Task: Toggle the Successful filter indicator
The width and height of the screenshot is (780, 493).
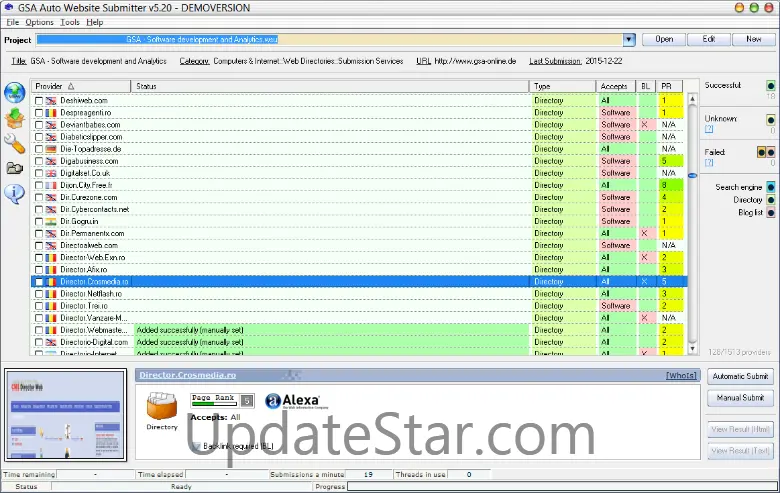Action: coord(771,86)
